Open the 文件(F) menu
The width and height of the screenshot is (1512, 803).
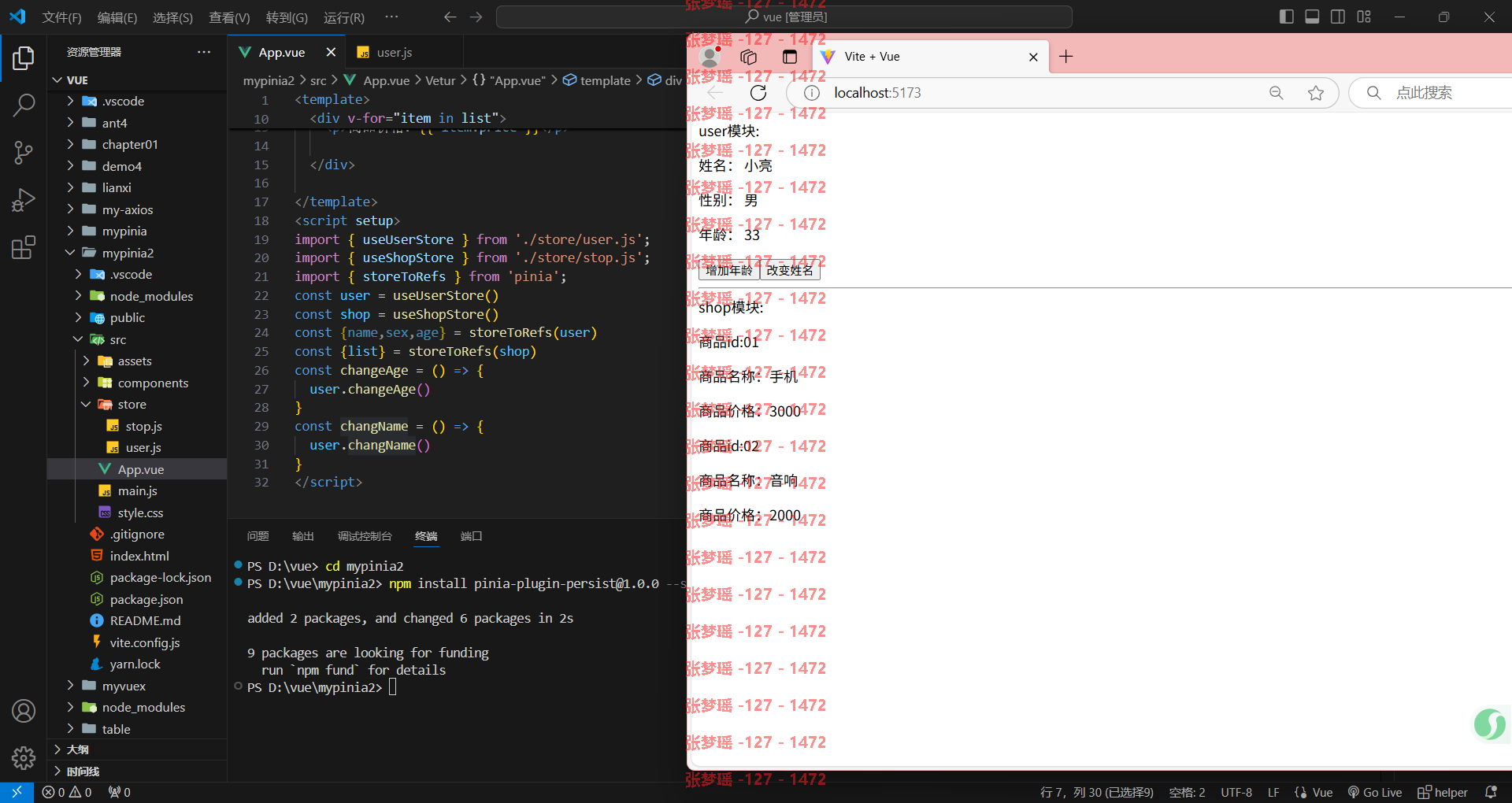click(61, 17)
